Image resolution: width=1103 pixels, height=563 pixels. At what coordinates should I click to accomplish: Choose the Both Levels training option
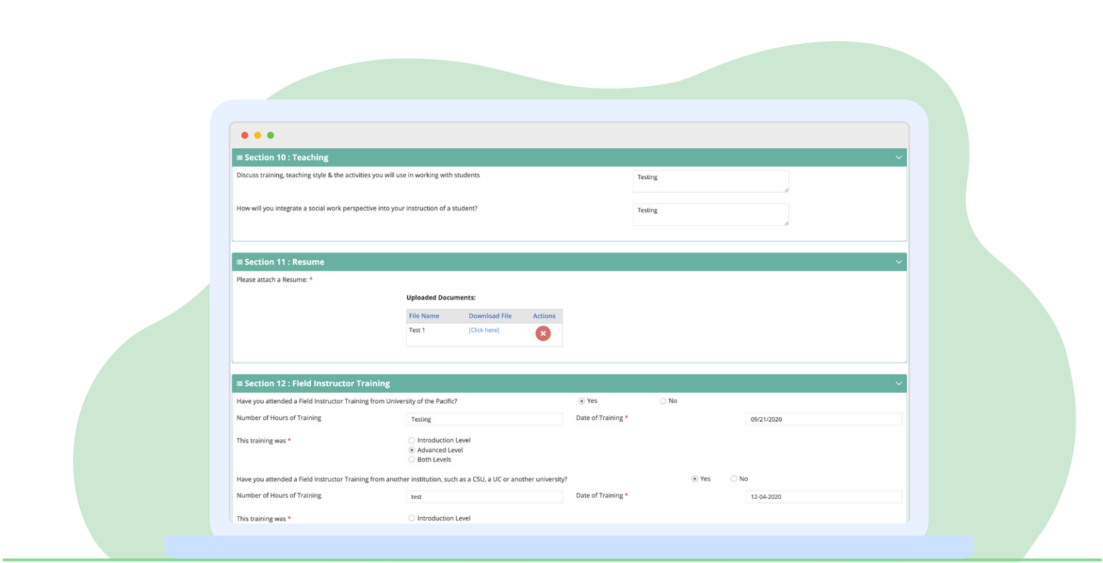pyautogui.click(x=411, y=460)
